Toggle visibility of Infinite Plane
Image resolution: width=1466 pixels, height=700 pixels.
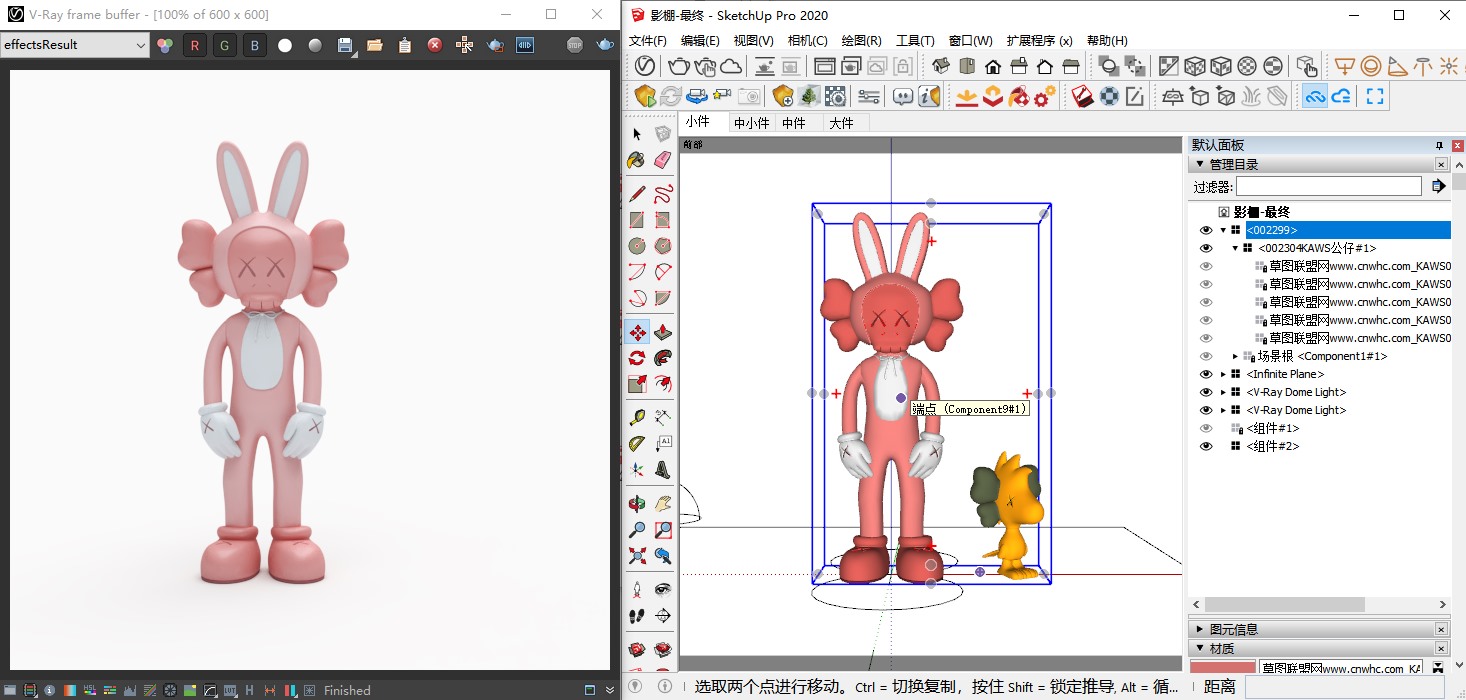coord(1205,374)
